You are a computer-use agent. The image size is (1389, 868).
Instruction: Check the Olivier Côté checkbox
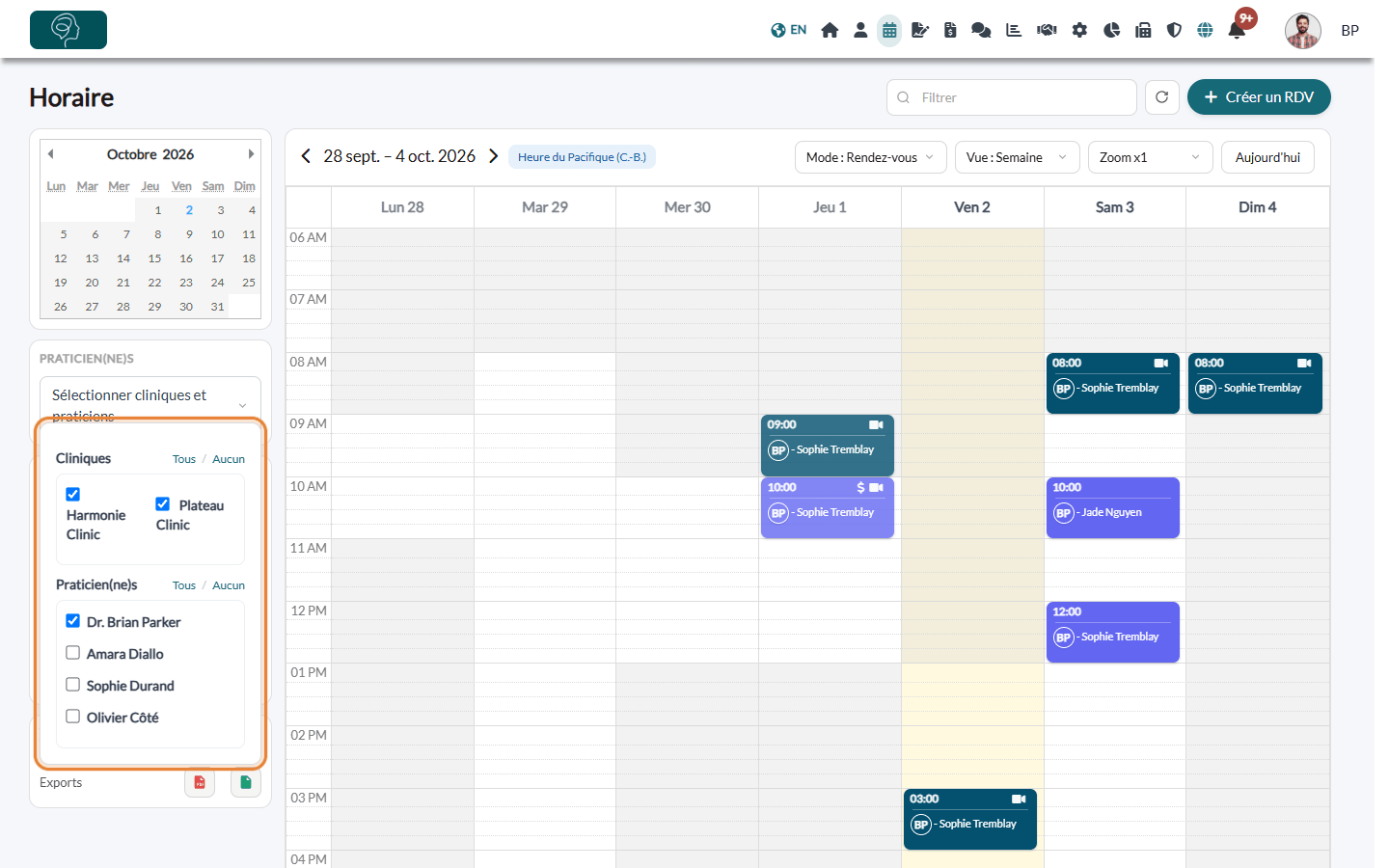tap(73, 716)
